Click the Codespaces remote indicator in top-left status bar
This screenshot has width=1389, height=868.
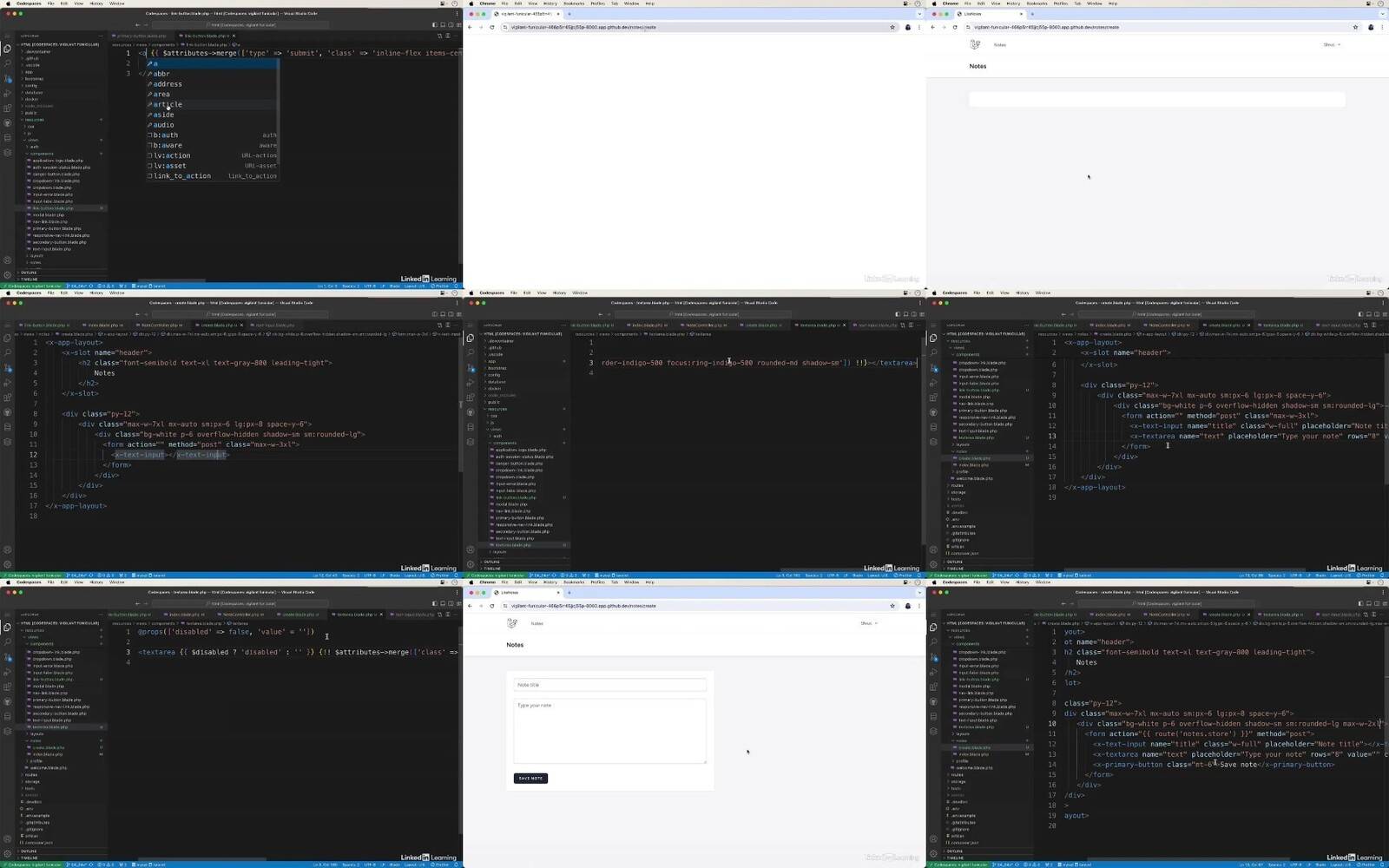pyautogui.click(x=31, y=286)
